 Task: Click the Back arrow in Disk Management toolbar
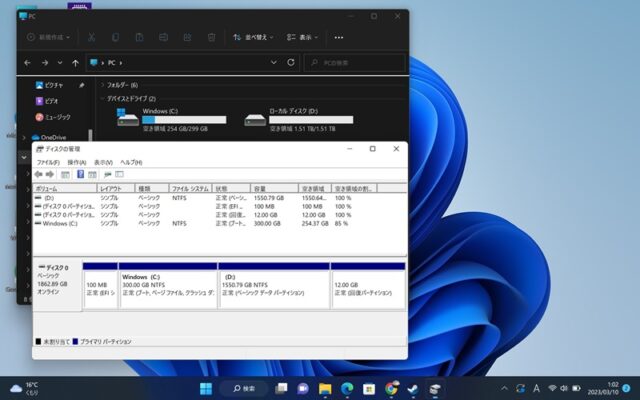click(38, 174)
